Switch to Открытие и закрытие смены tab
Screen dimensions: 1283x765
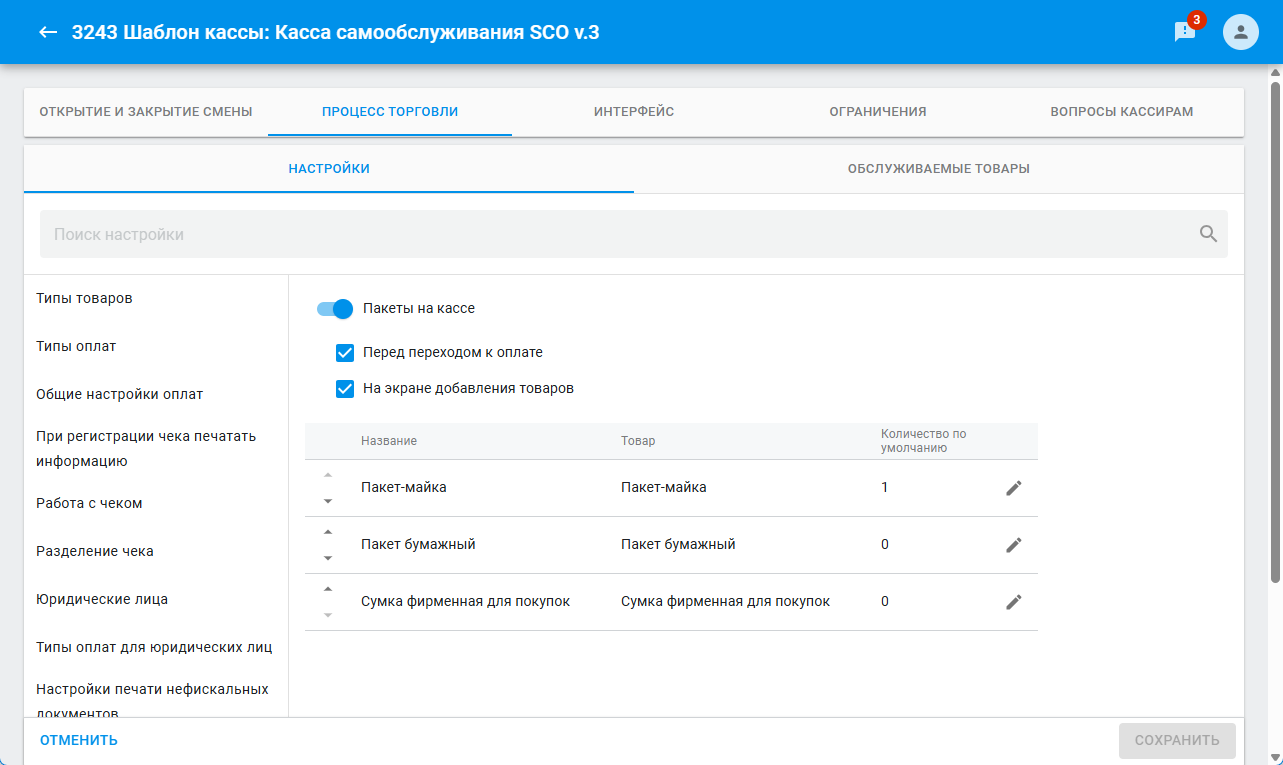[146, 112]
